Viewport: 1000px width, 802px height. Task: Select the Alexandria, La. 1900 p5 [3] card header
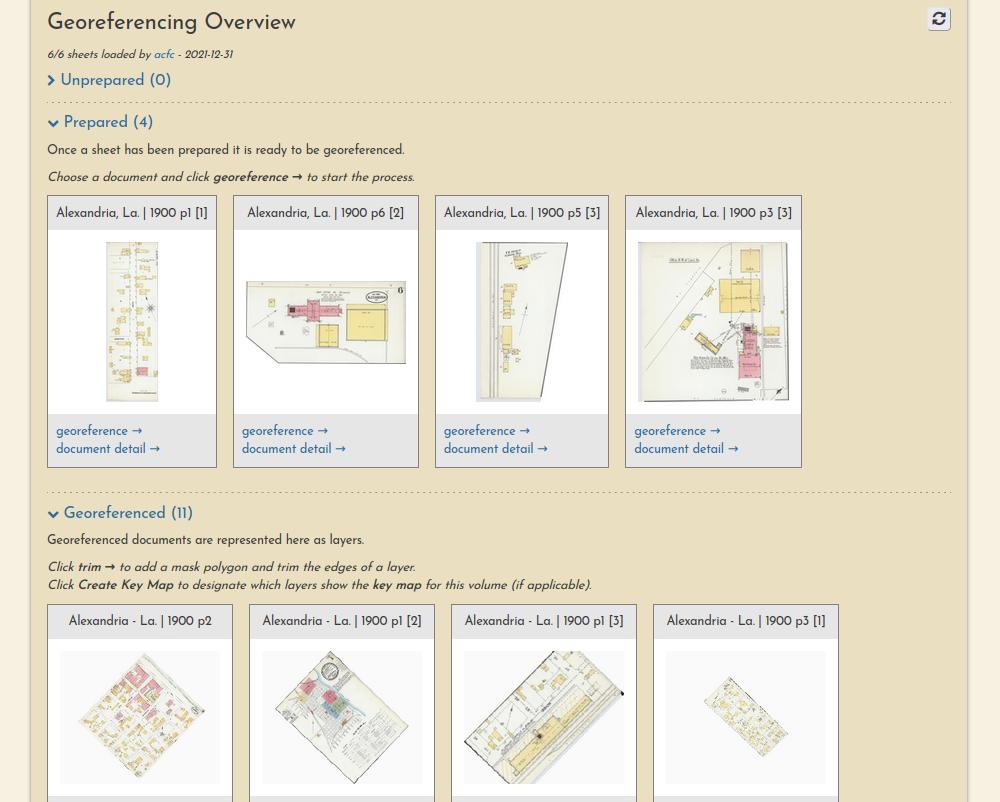521,212
